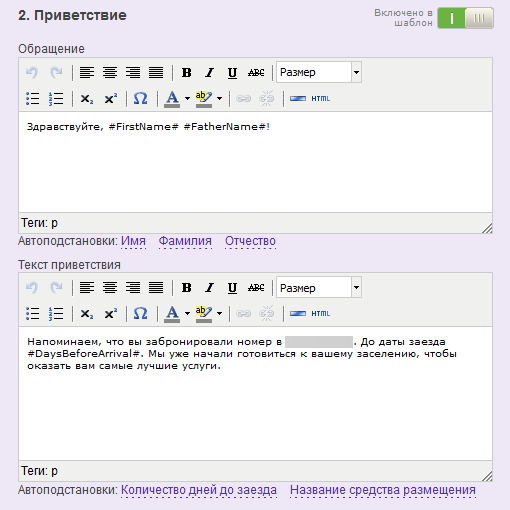Viewport: 510px width, 510px height.
Task: Apply superscript in Текст приветствия editor
Action: (111, 313)
